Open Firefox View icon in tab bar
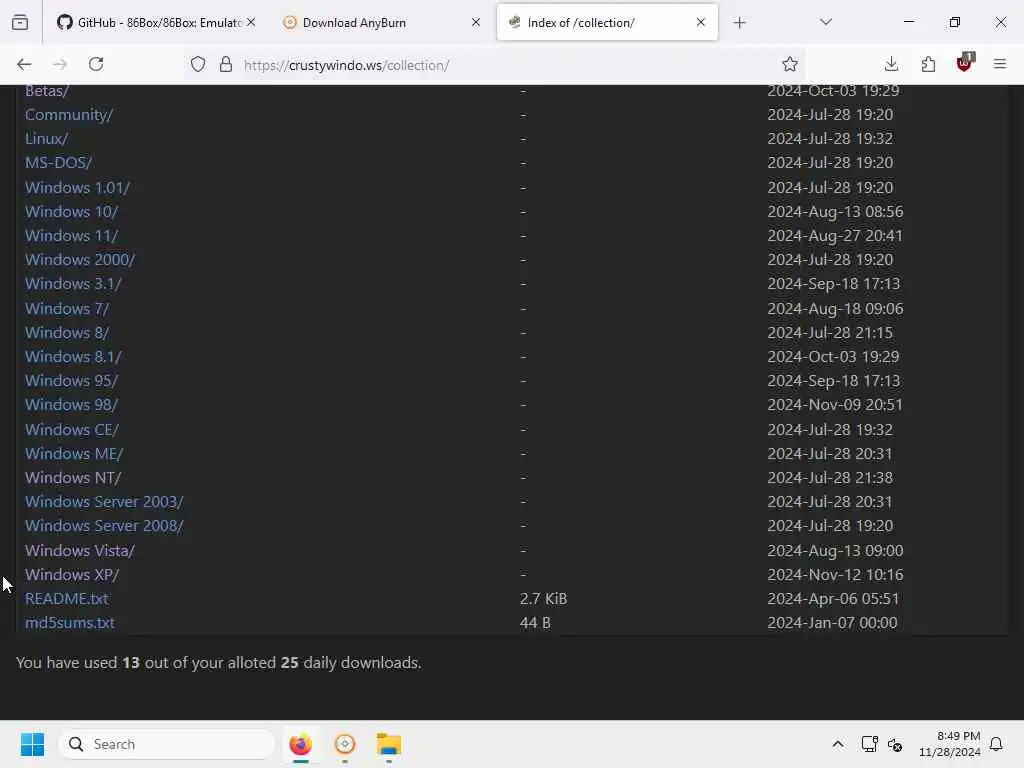Viewport: 1024px width, 768px height. (x=20, y=23)
